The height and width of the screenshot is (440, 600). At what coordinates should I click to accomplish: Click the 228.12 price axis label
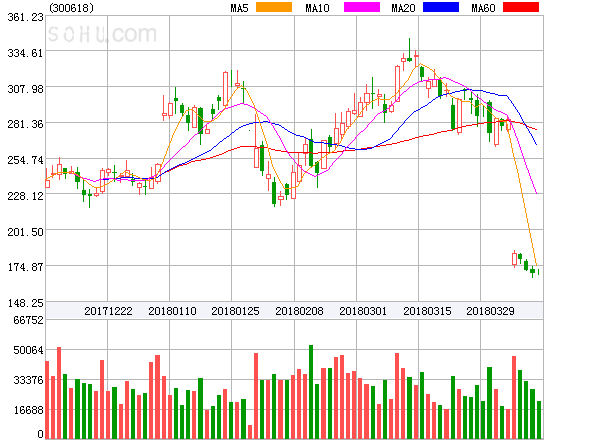point(25,196)
